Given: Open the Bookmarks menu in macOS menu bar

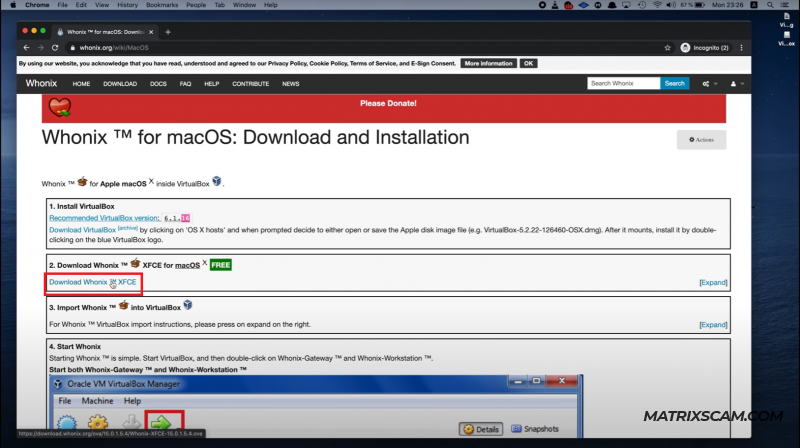Looking at the screenshot, I should 162,5.
